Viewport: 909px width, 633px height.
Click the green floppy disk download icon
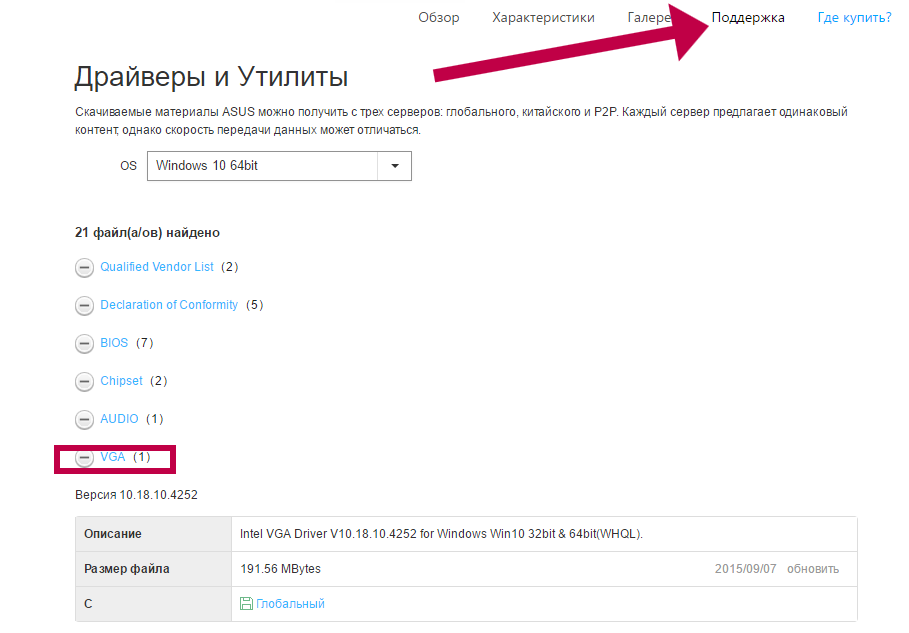pos(246,604)
